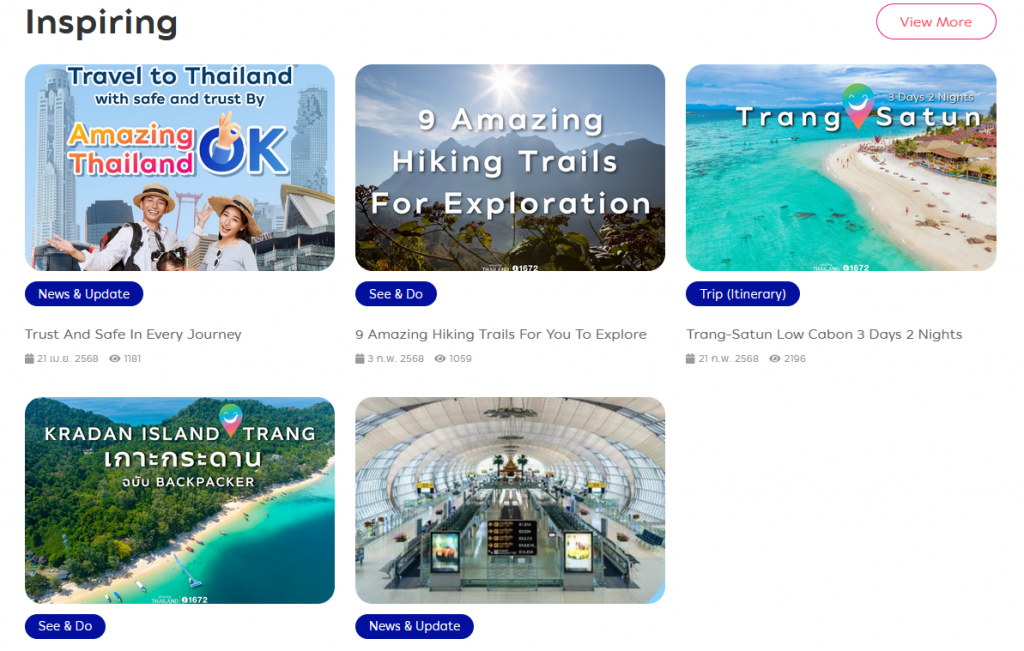Select See & Do tag under hiking trails card
The height and width of the screenshot is (651, 1024).
click(x=396, y=294)
